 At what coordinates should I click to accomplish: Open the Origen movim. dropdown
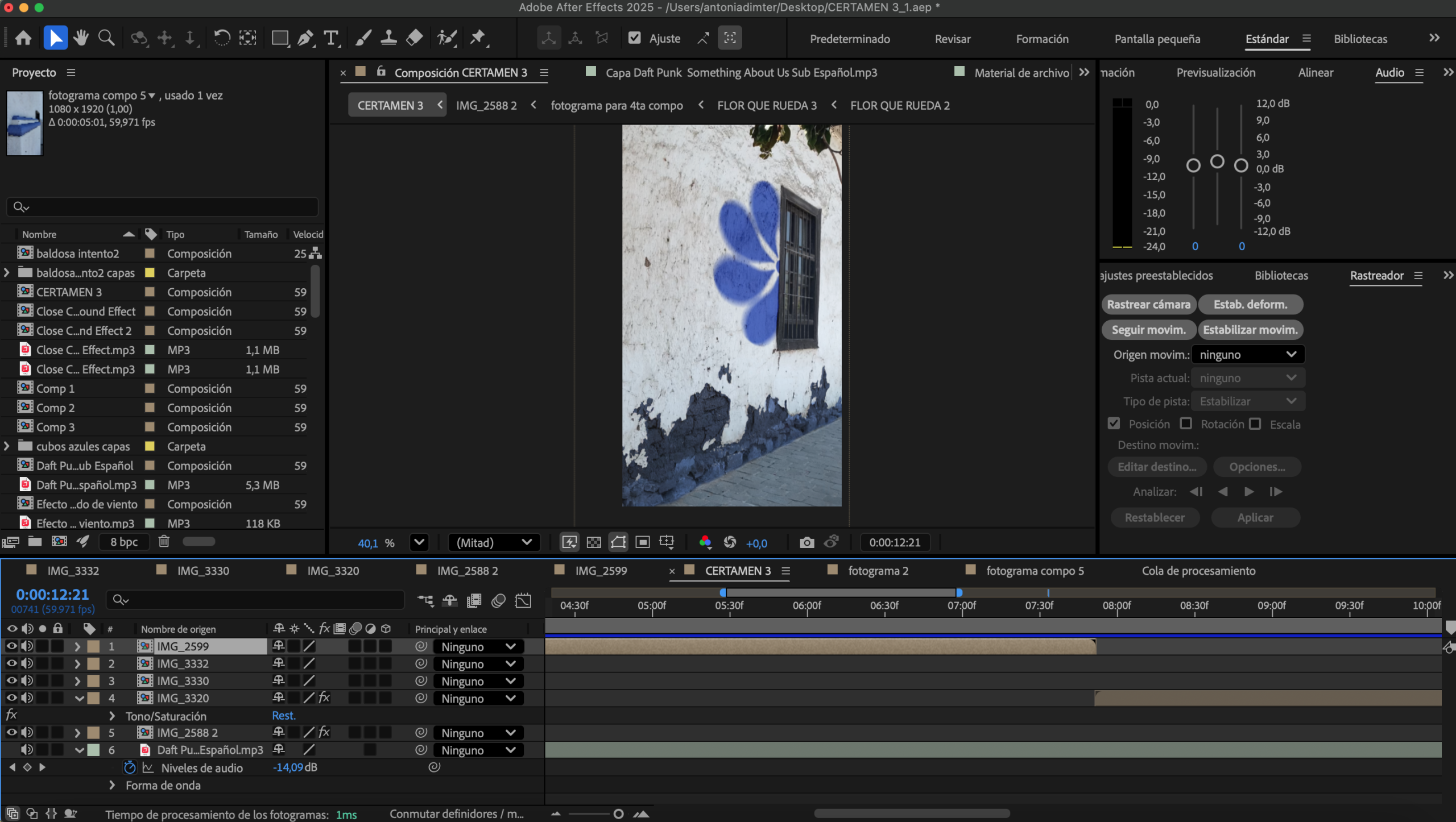(x=1248, y=354)
